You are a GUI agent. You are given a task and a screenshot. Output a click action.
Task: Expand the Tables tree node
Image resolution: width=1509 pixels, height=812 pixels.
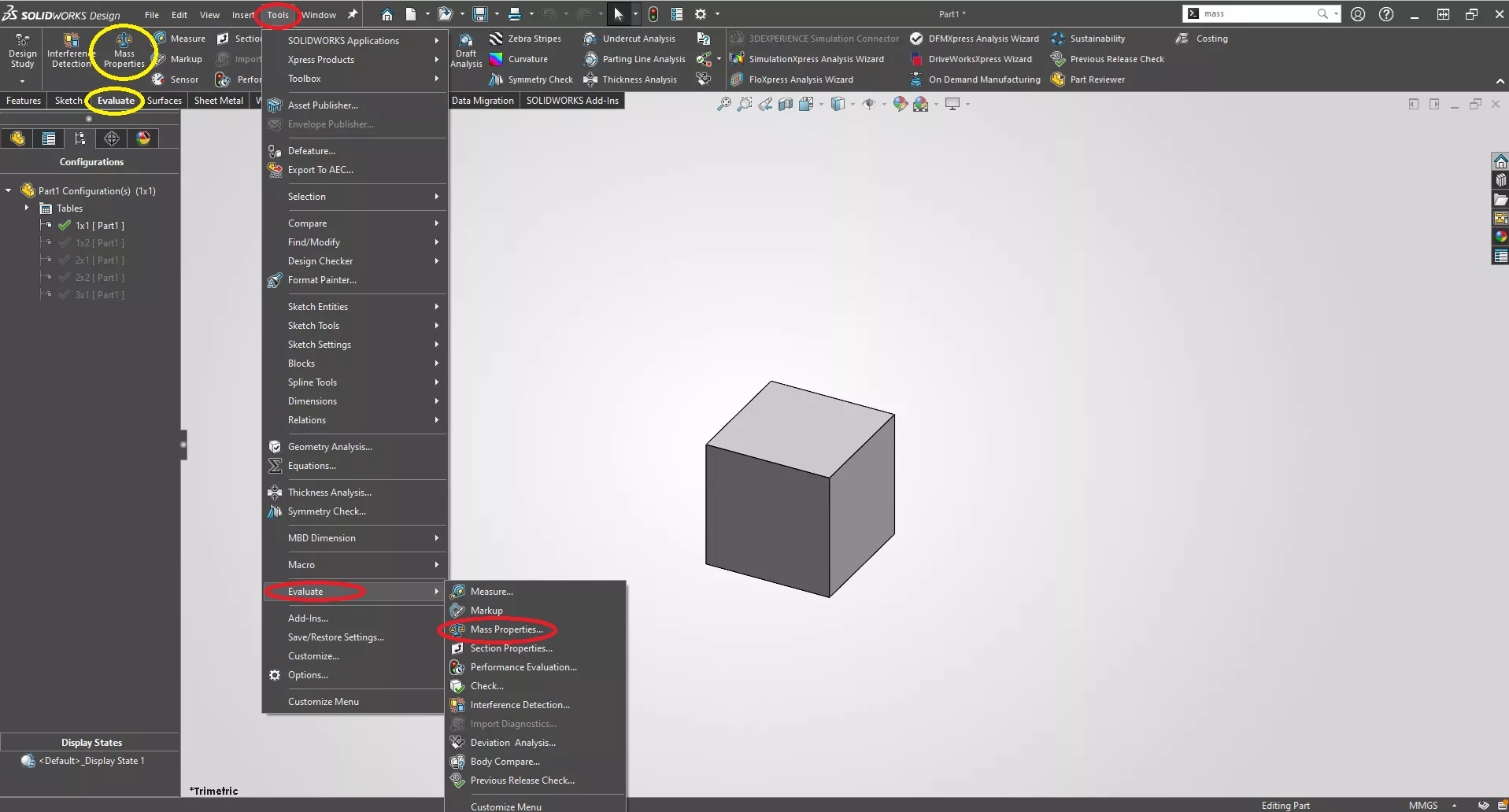coord(27,208)
